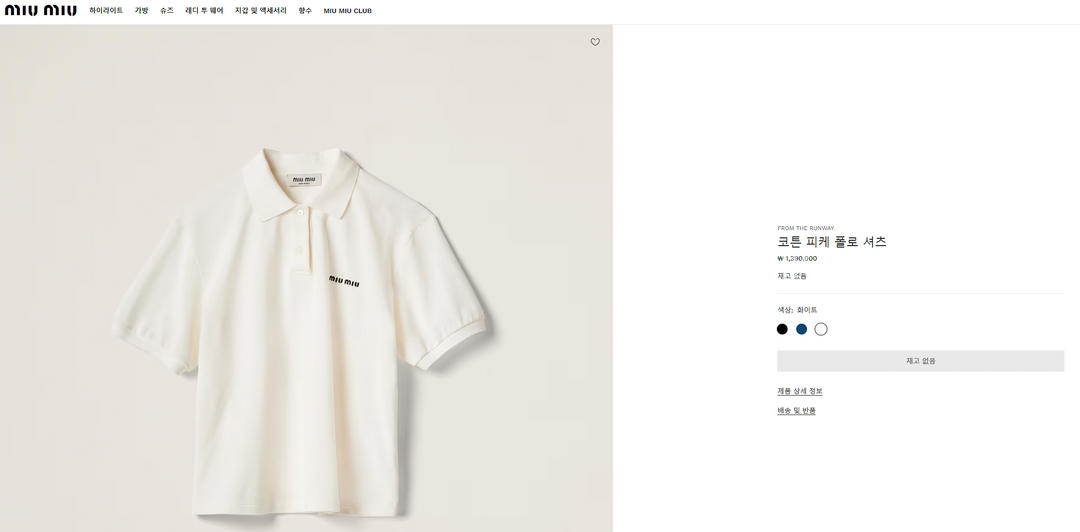Open the 배송 및 반품 link
This screenshot has width=1080, height=532.
[796, 411]
